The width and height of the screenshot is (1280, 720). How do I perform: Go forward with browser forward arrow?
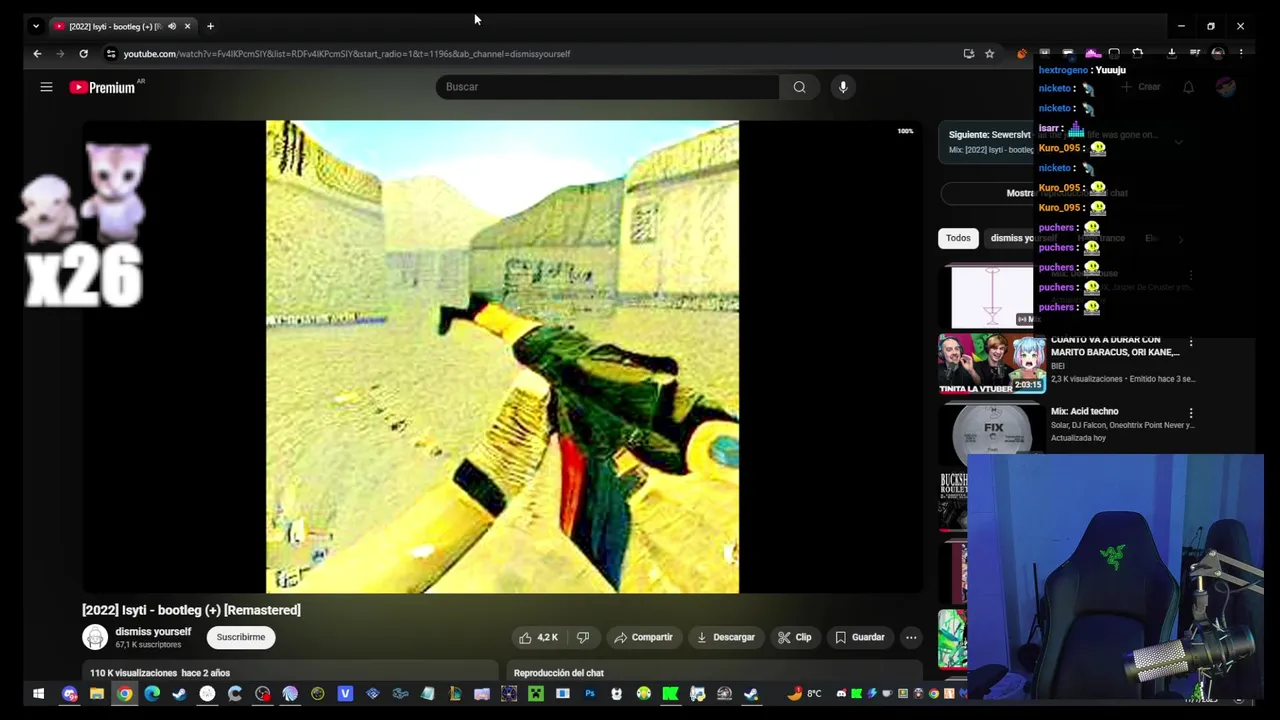pyautogui.click(x=60, y=54)
